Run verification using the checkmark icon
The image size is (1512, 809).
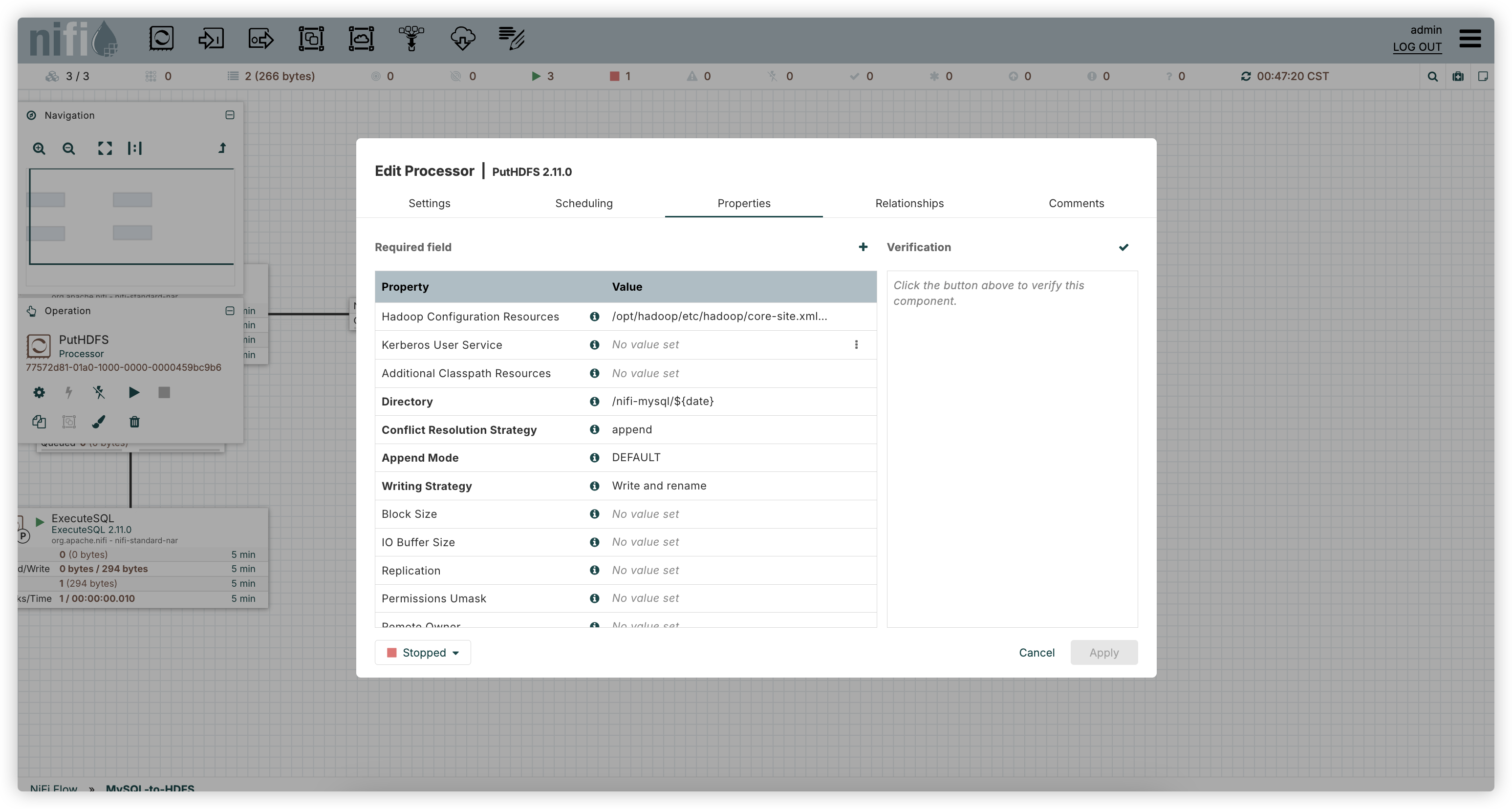coord(1123,247)
